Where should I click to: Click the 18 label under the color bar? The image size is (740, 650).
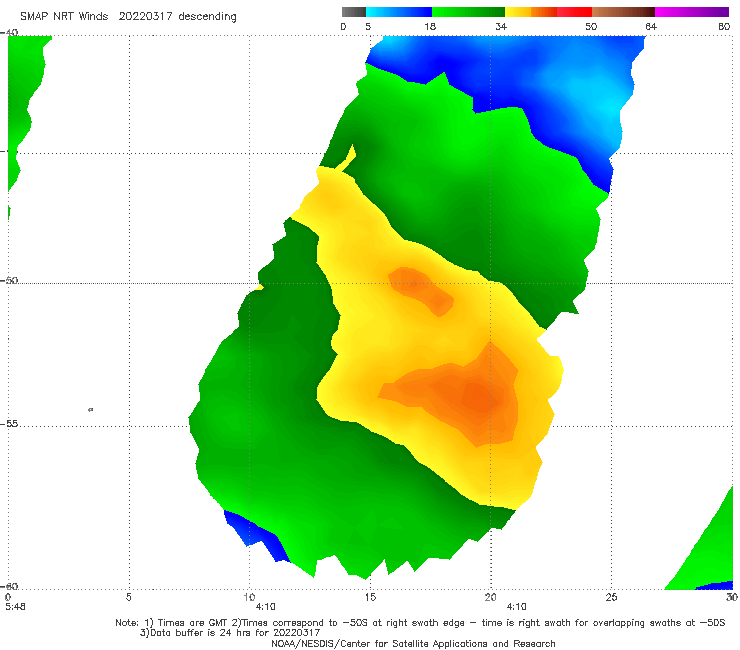point(430,26)
